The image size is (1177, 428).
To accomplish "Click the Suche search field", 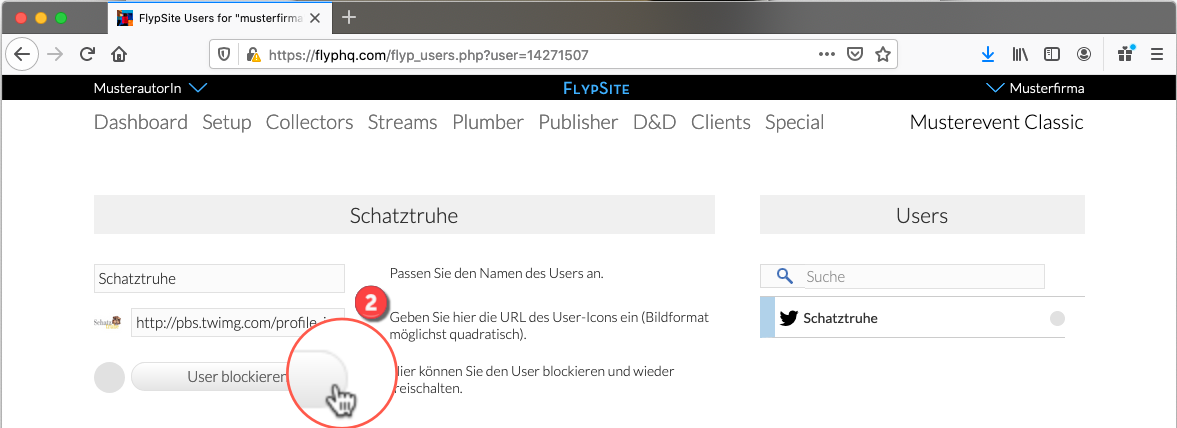I will coord(920,276).
